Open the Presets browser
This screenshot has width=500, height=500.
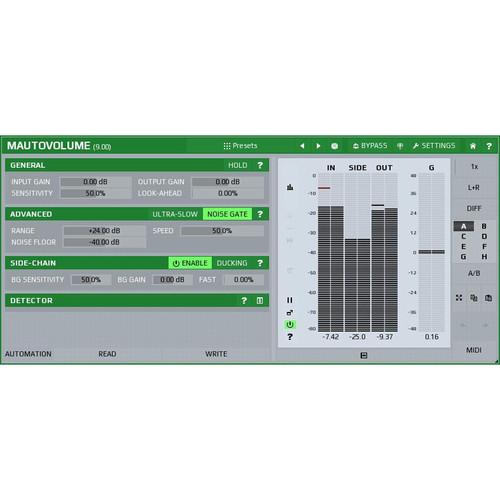(x=240, y=146)
